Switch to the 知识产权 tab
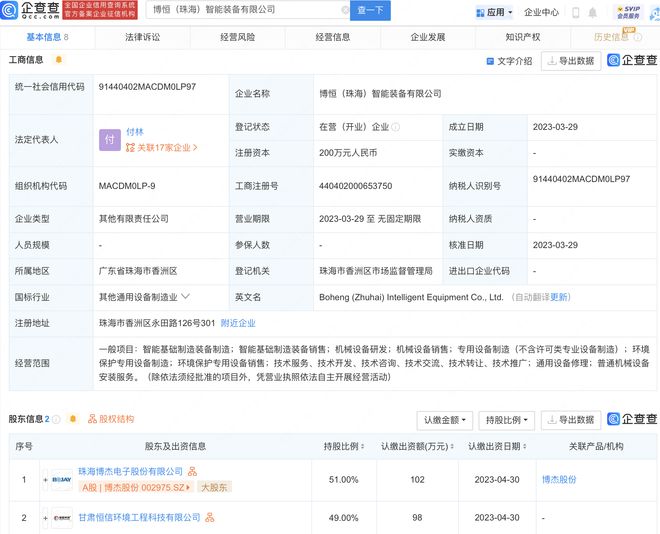The height and width of the screenshot is (534, 660). [x=523, y=37]
